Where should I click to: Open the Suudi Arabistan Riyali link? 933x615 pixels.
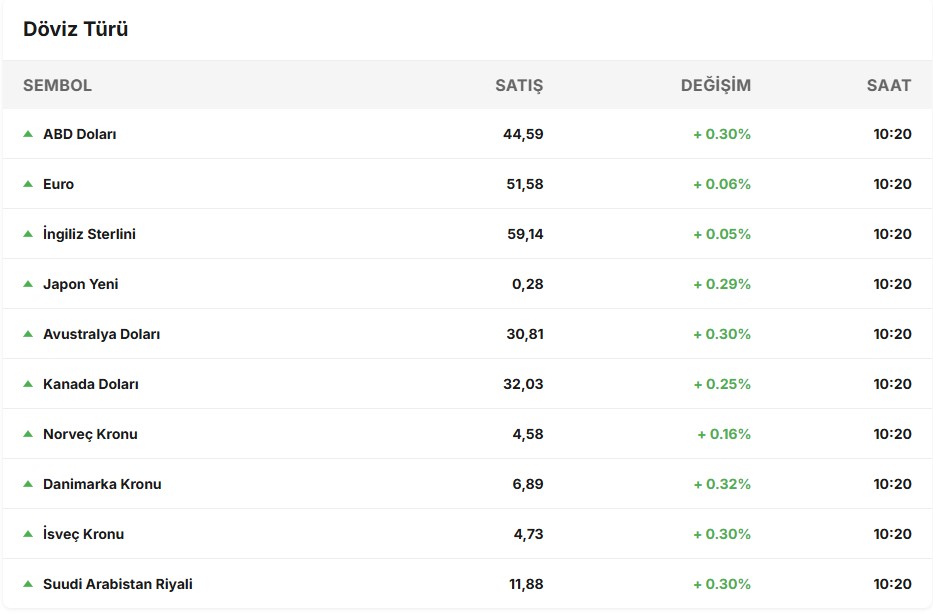click(117, 584)
